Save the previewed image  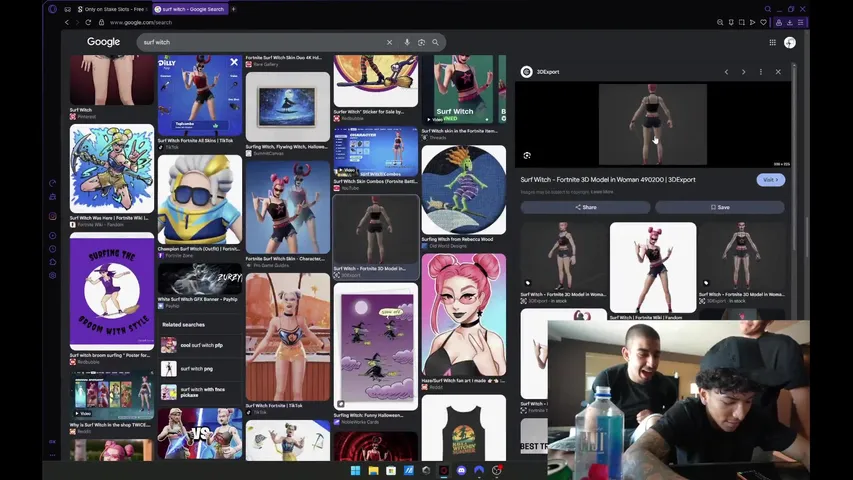[720, 207]
